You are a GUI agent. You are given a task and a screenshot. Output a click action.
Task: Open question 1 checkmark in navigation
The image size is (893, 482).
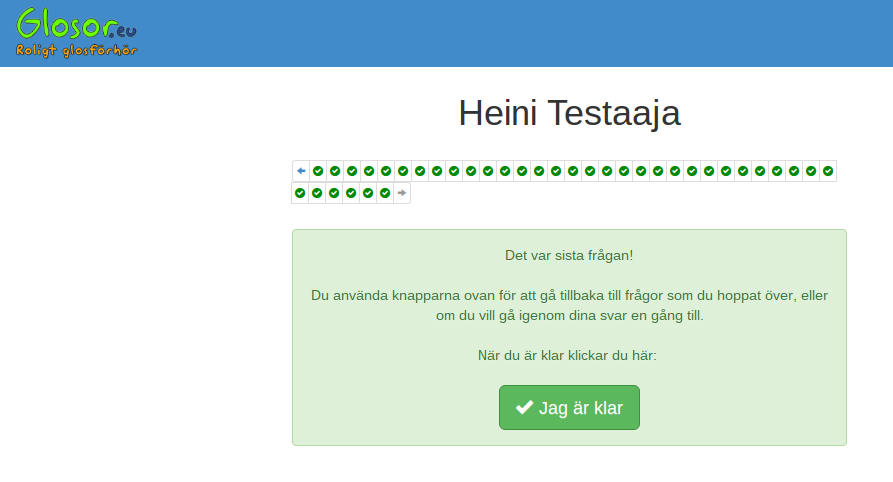coord(318,171)
